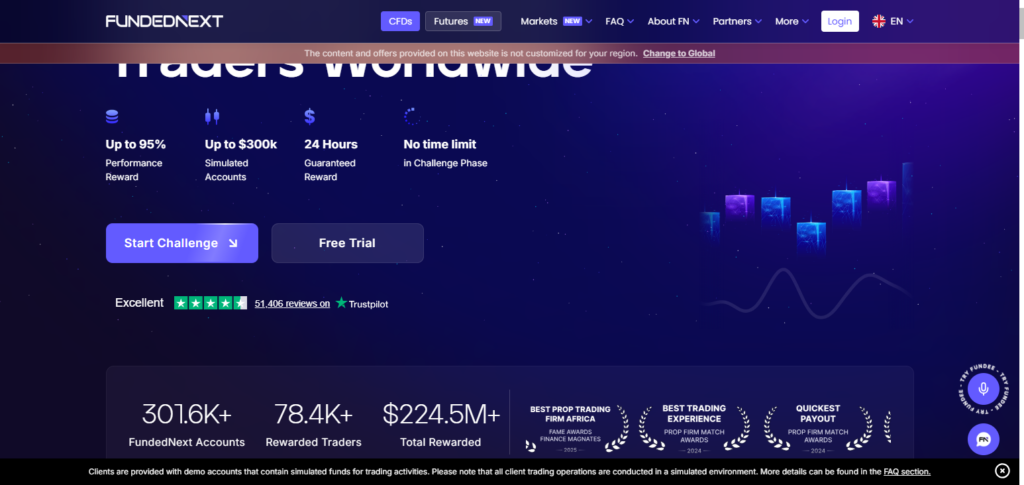1024x485 pixels.
Task: Click the Start Challenge button
Action: (x=182, y=243)
